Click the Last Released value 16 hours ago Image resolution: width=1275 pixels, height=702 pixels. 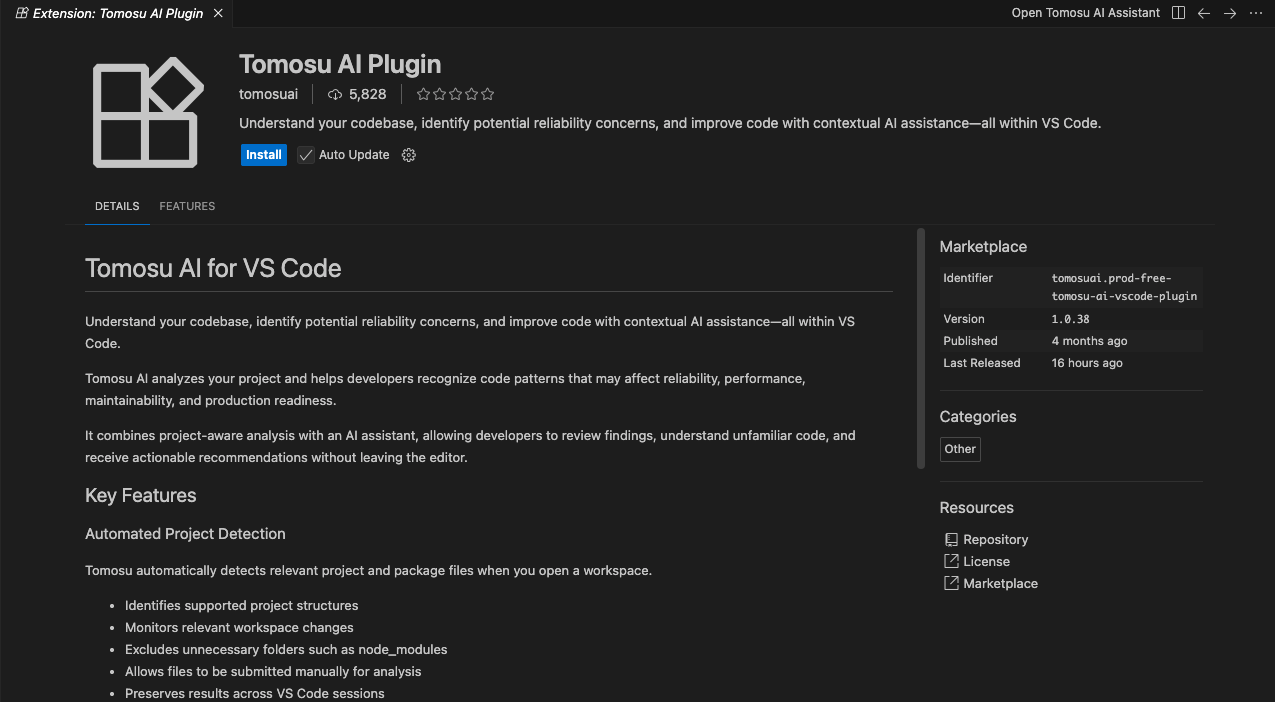coord(1087,363)
